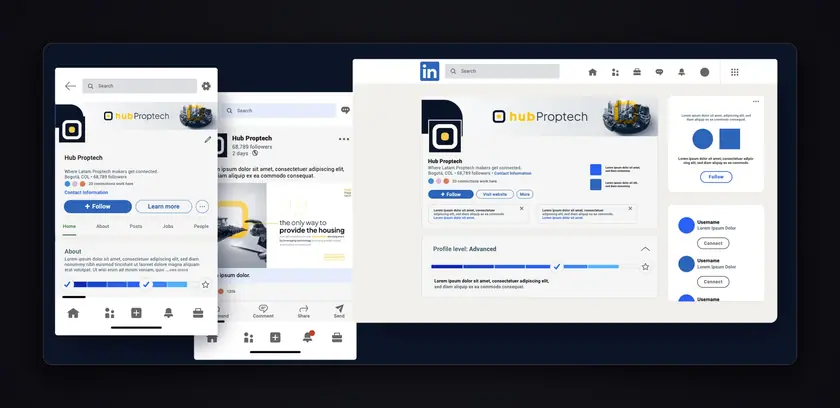840x408 pixels.
Task: Tap the back arrow in the left mobile screen
Action: tap(70, 86)
